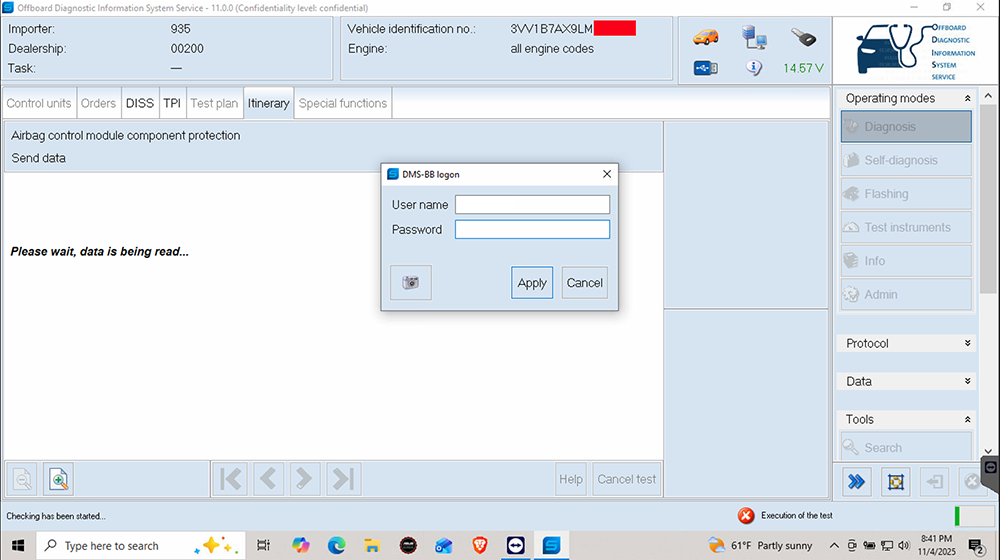Click the camera screenshot button in logon dialog
The height and width of the screenshot is (560, 1000).
410,283
